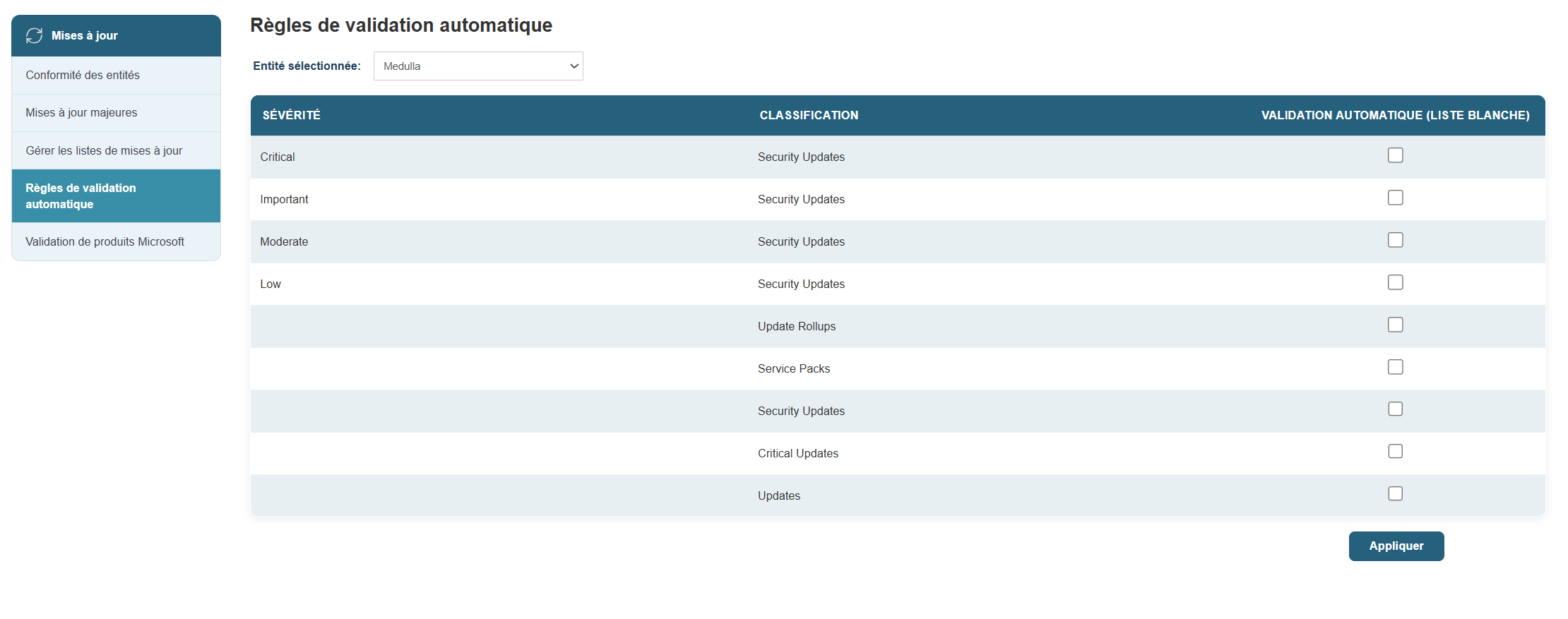Check the Service Packs checkbox
The width and height of the screenshot is (1568, 619).
(x=1395, y=367)
